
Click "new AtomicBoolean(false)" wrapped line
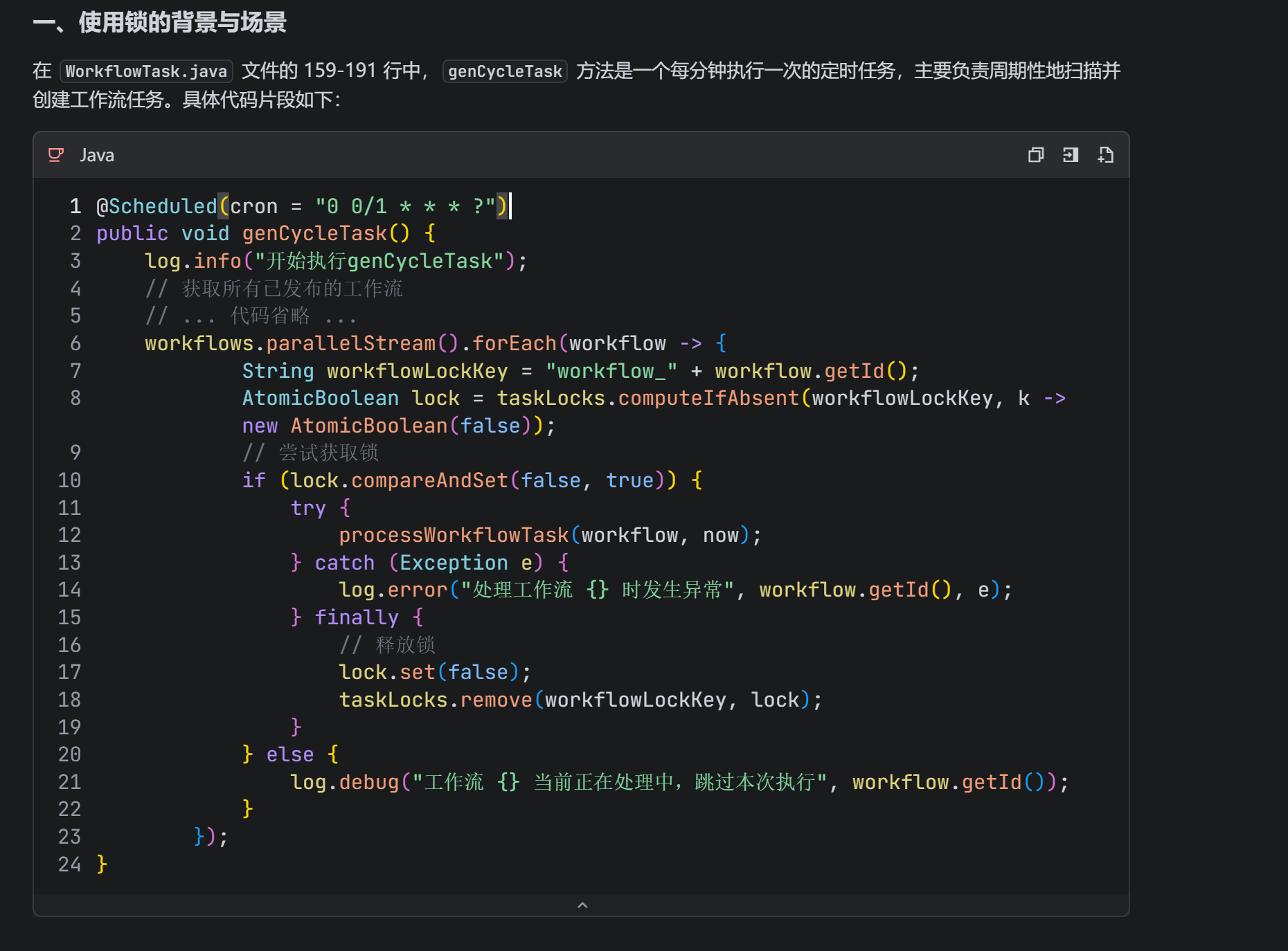[x=393, y=426]
